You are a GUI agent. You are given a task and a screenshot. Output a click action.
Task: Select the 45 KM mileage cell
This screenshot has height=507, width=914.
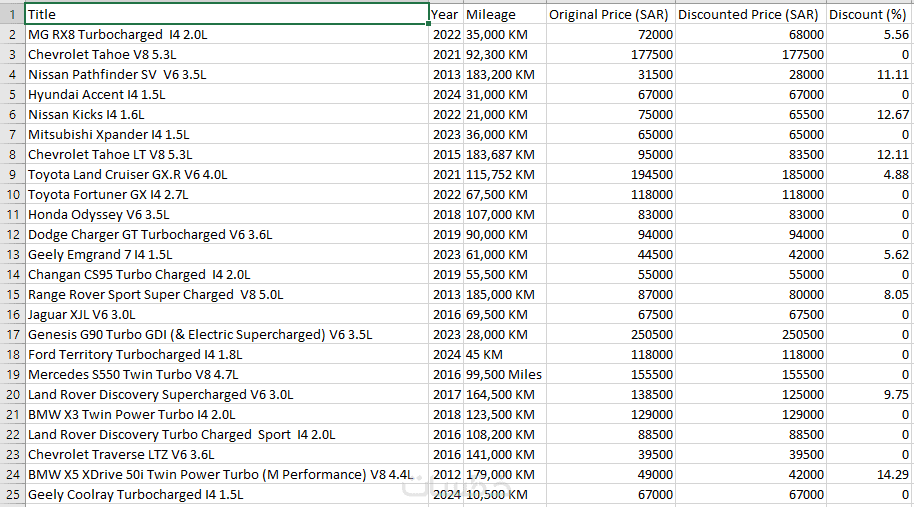pyautogui.click(x=505, y=355)
